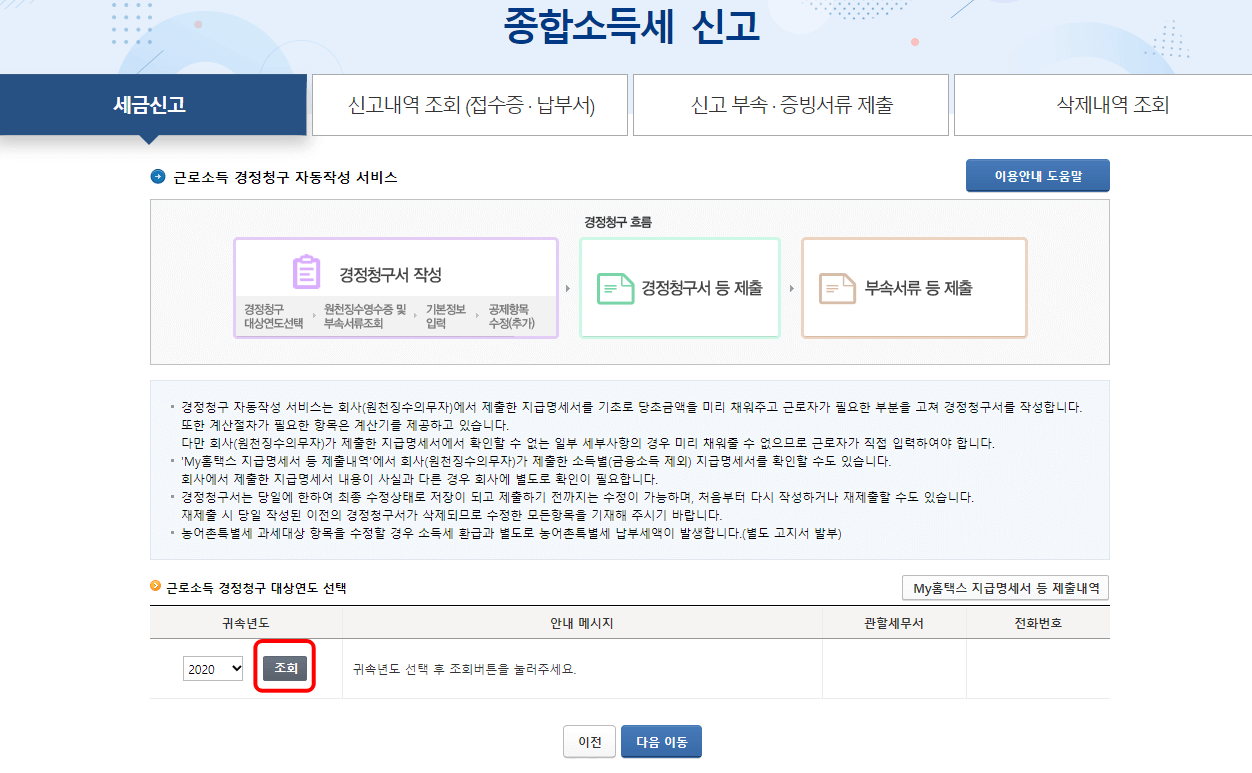Open 이용안내 도움말
Screen dimensions: 1252x773
click(1037, 175)
